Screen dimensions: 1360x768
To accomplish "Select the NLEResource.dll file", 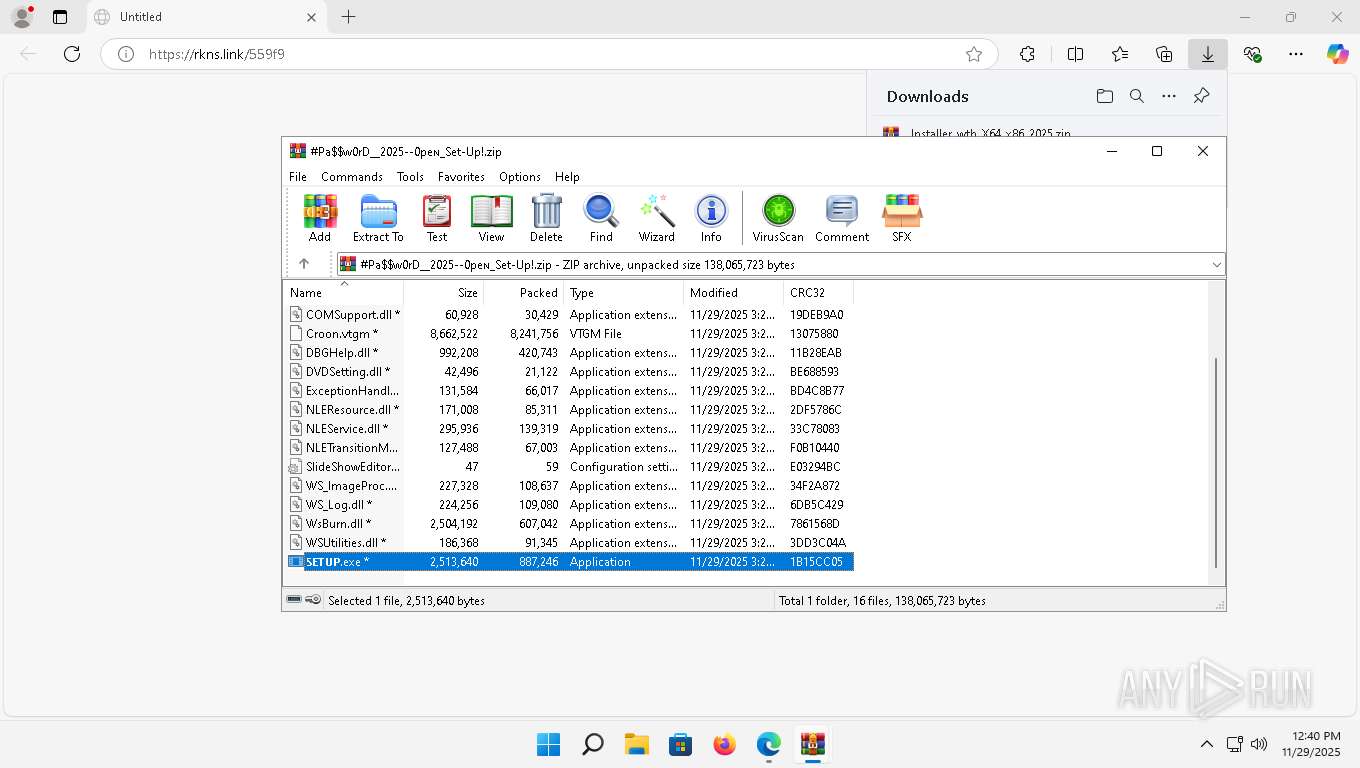I will (570, 410).
